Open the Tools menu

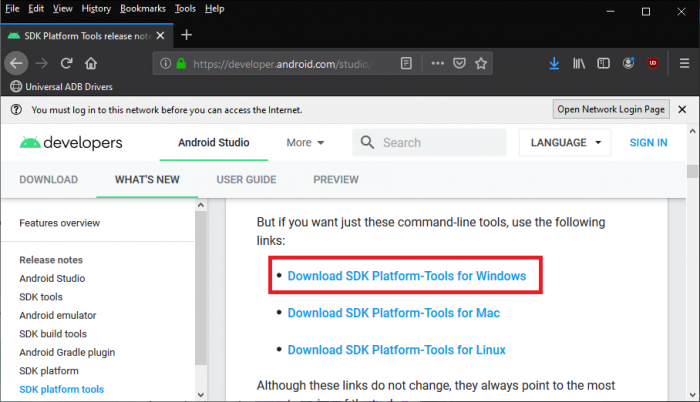[185, 8]
